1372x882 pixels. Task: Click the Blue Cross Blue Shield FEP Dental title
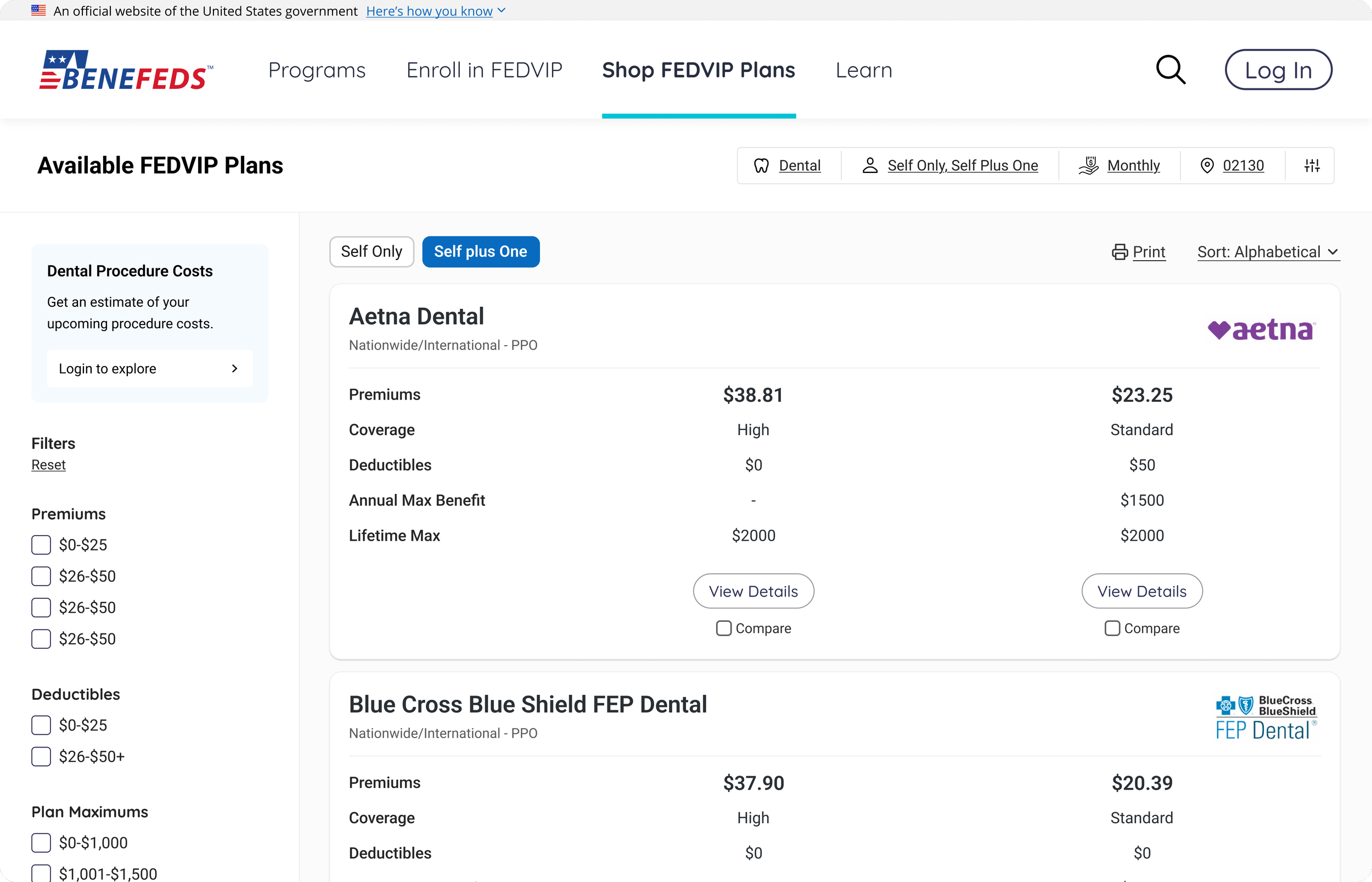(528, 705)
